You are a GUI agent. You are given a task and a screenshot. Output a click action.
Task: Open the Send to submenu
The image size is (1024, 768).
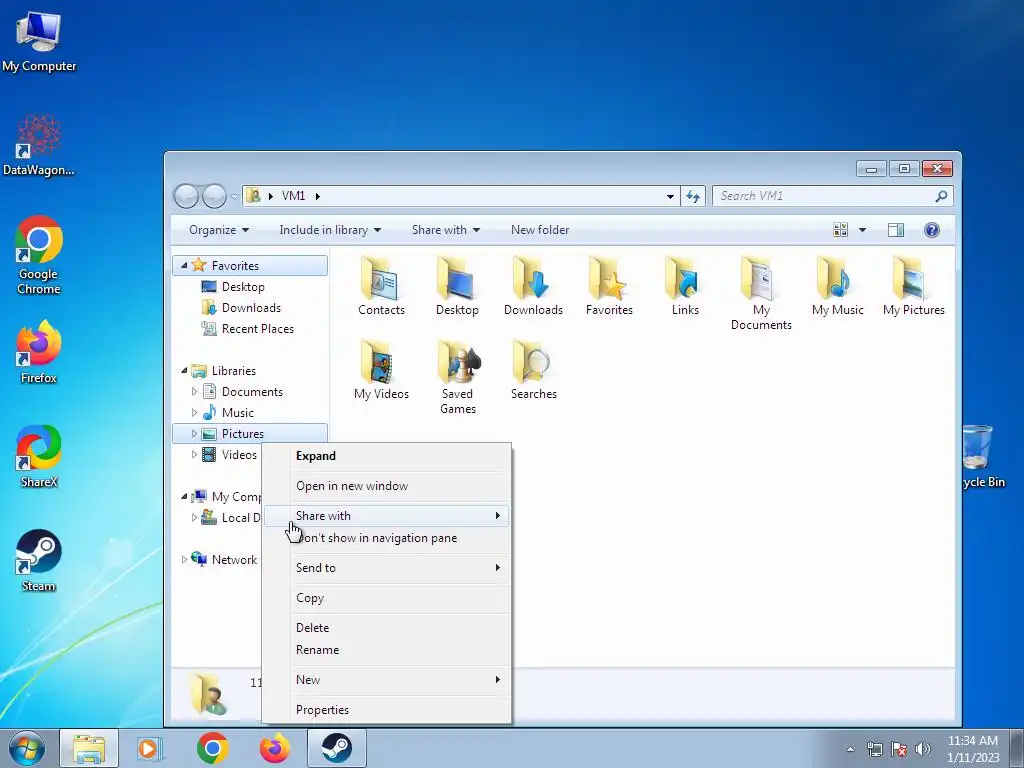pyautogui.click(x=387, y=568)
